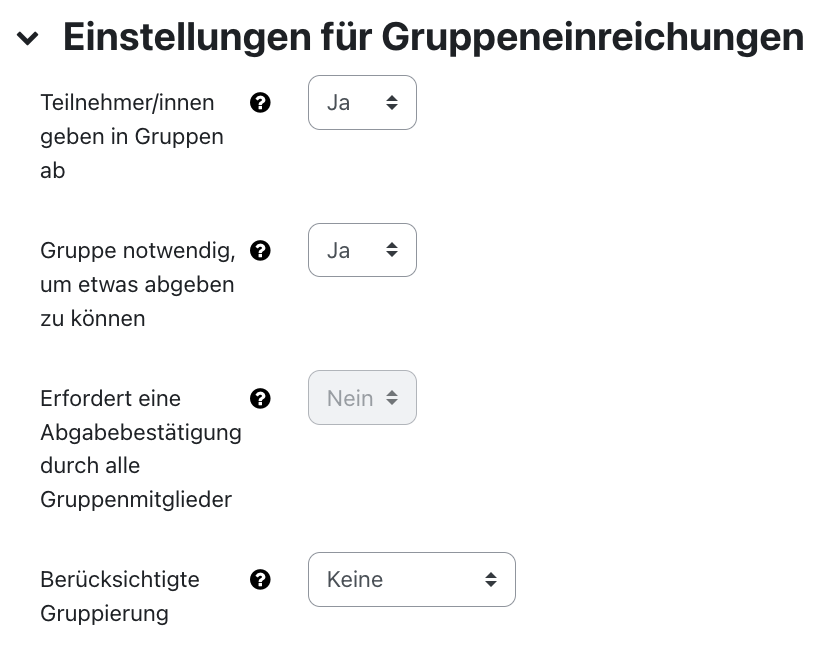Click the arrows icon inside the first Ja dropdown

[392, 102]
